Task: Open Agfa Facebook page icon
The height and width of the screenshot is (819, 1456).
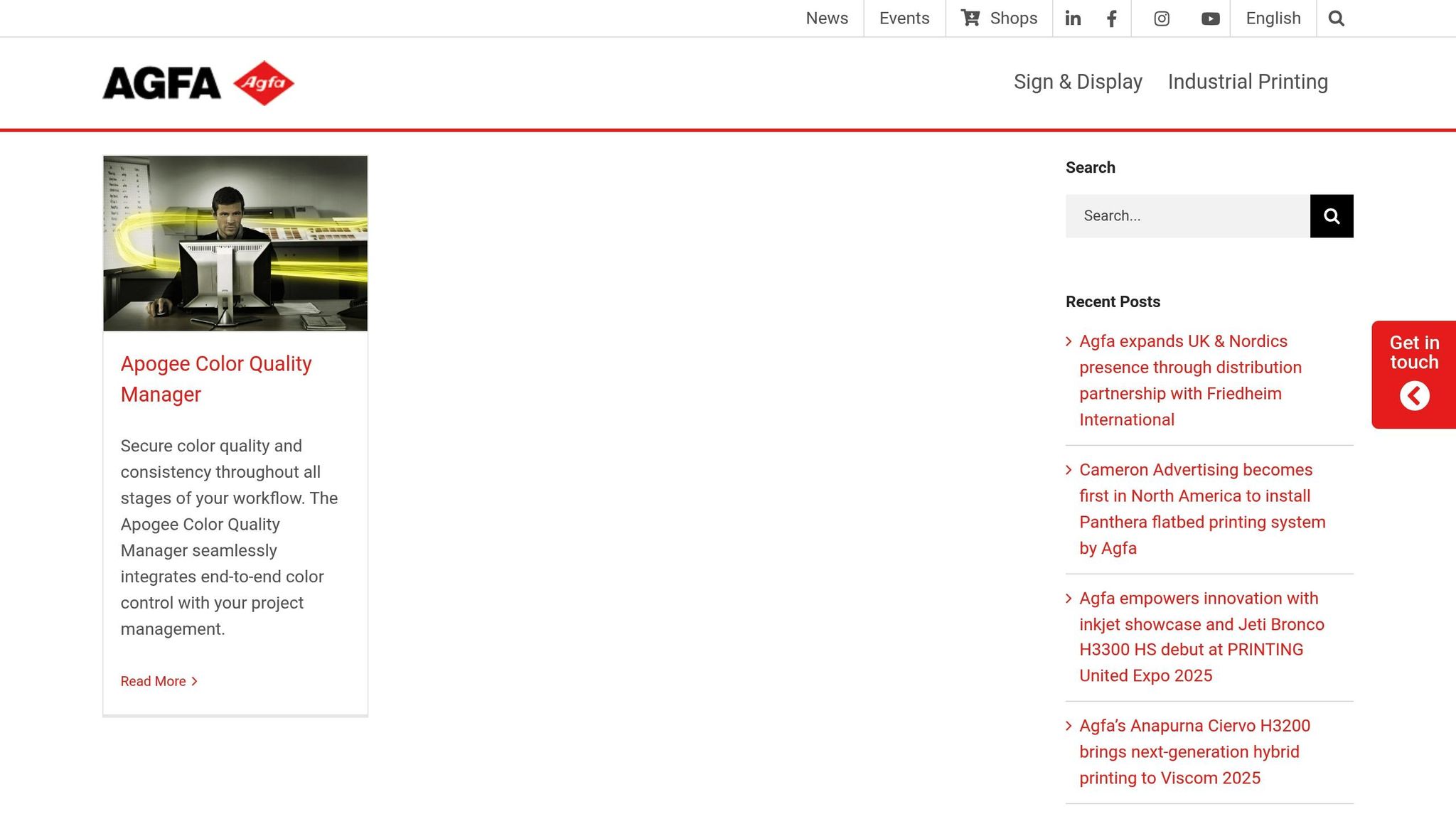Action: click(1112, 18)
